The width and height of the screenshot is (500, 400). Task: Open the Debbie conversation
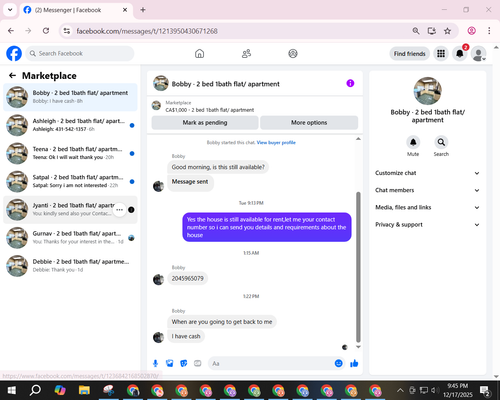70,266
